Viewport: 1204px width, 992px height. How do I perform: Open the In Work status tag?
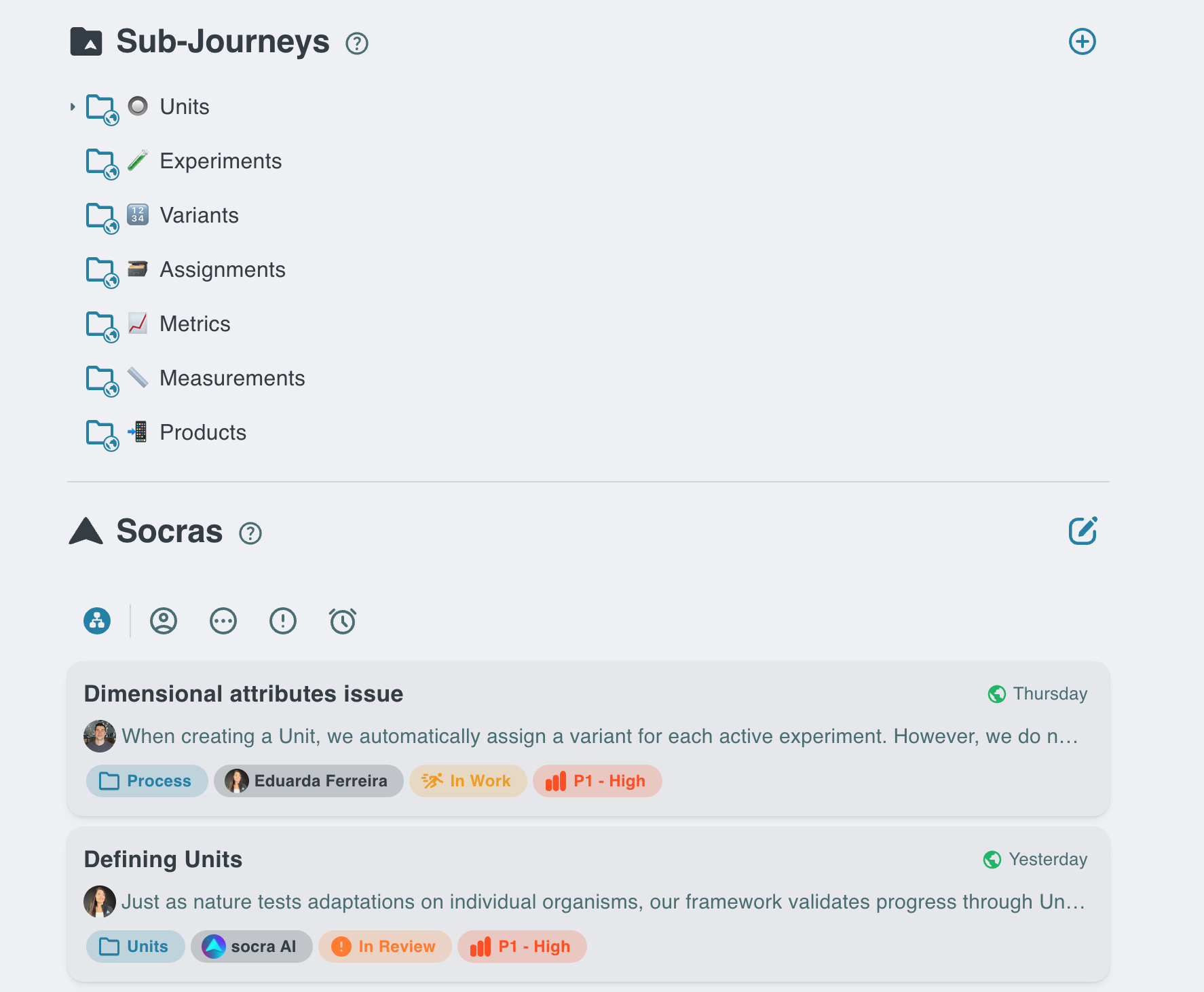(x=468, y=781)
